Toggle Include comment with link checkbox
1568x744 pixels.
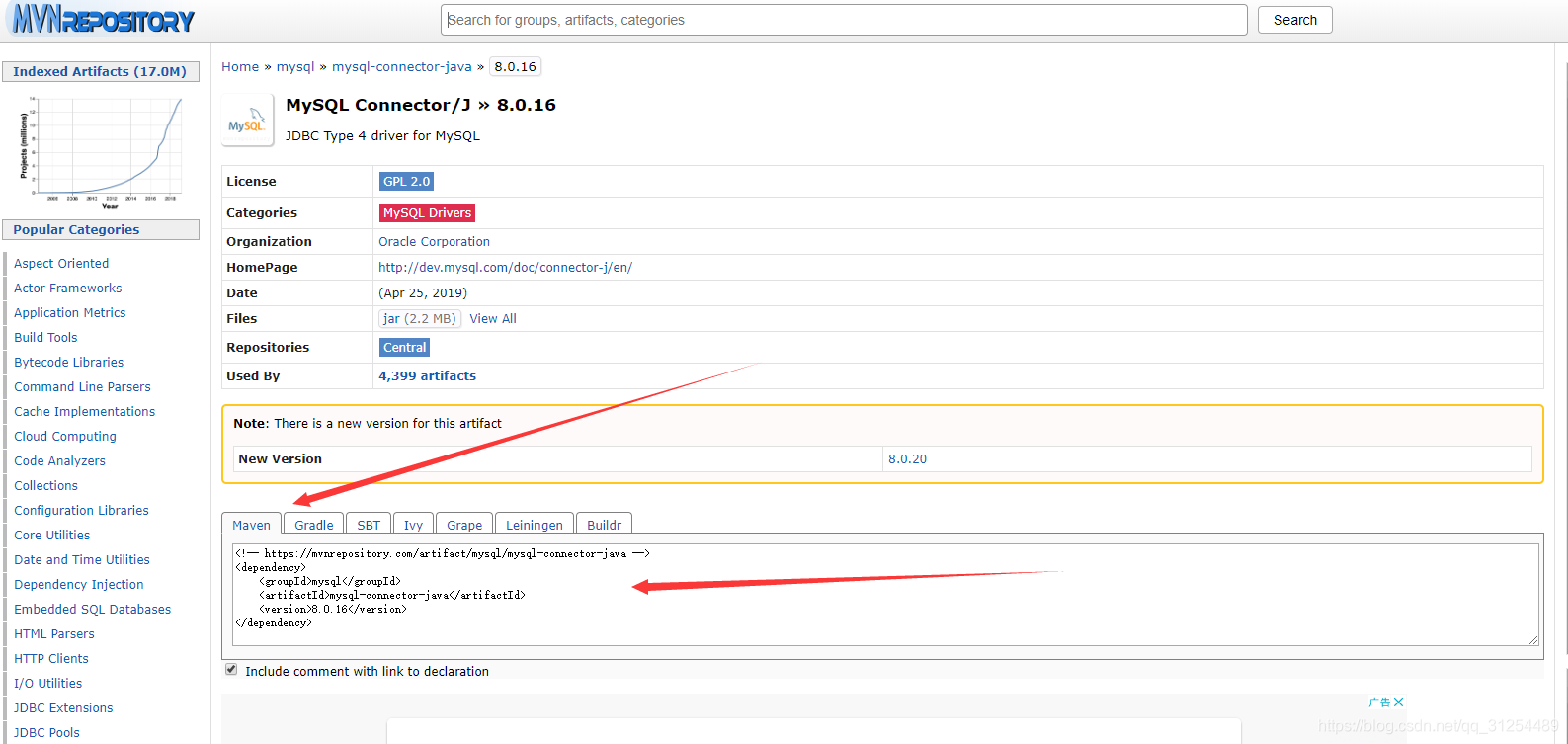click(x=231, y=670)
